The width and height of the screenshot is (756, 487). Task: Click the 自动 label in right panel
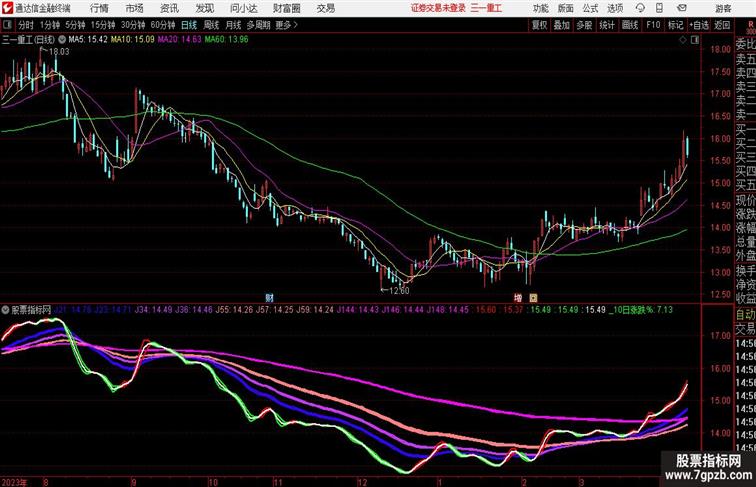pyautogui.click(x=745, y=314)
